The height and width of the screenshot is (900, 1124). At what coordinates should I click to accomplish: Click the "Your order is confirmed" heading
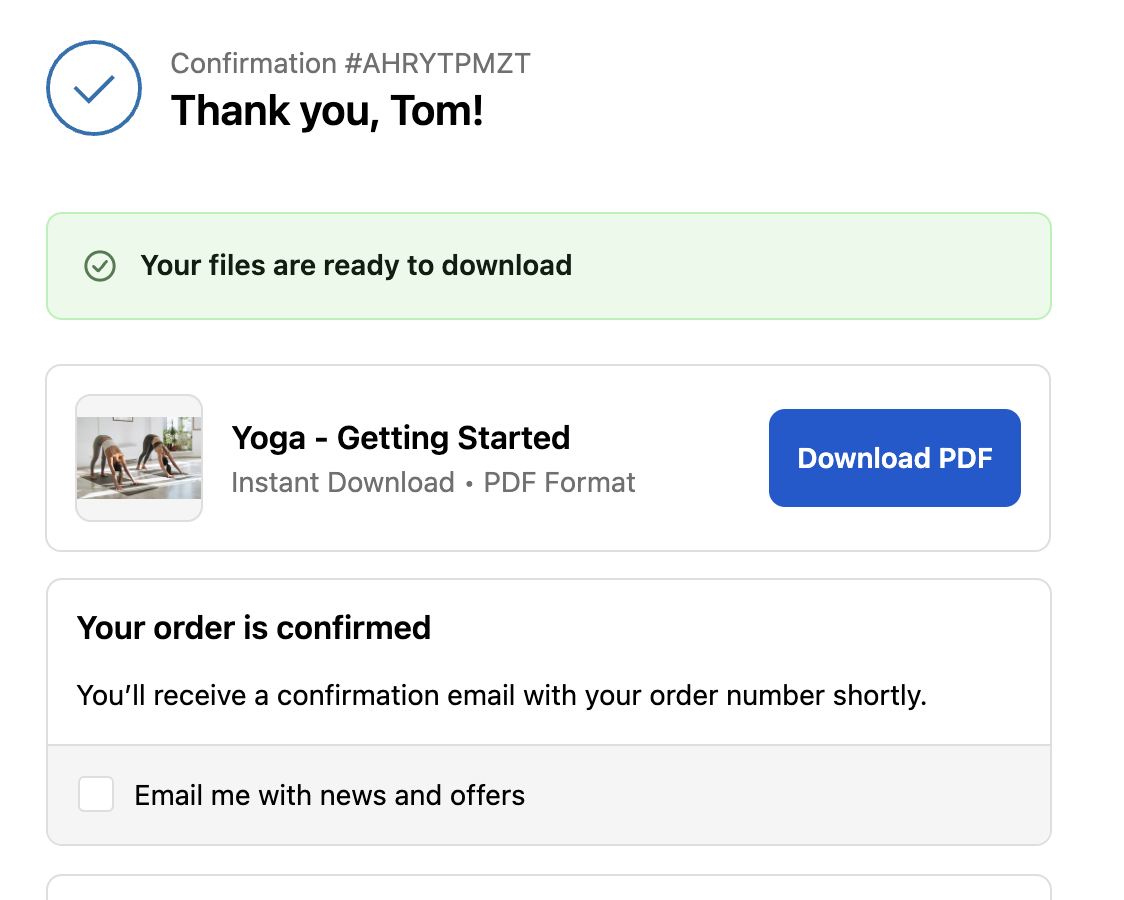pos(254,628)
